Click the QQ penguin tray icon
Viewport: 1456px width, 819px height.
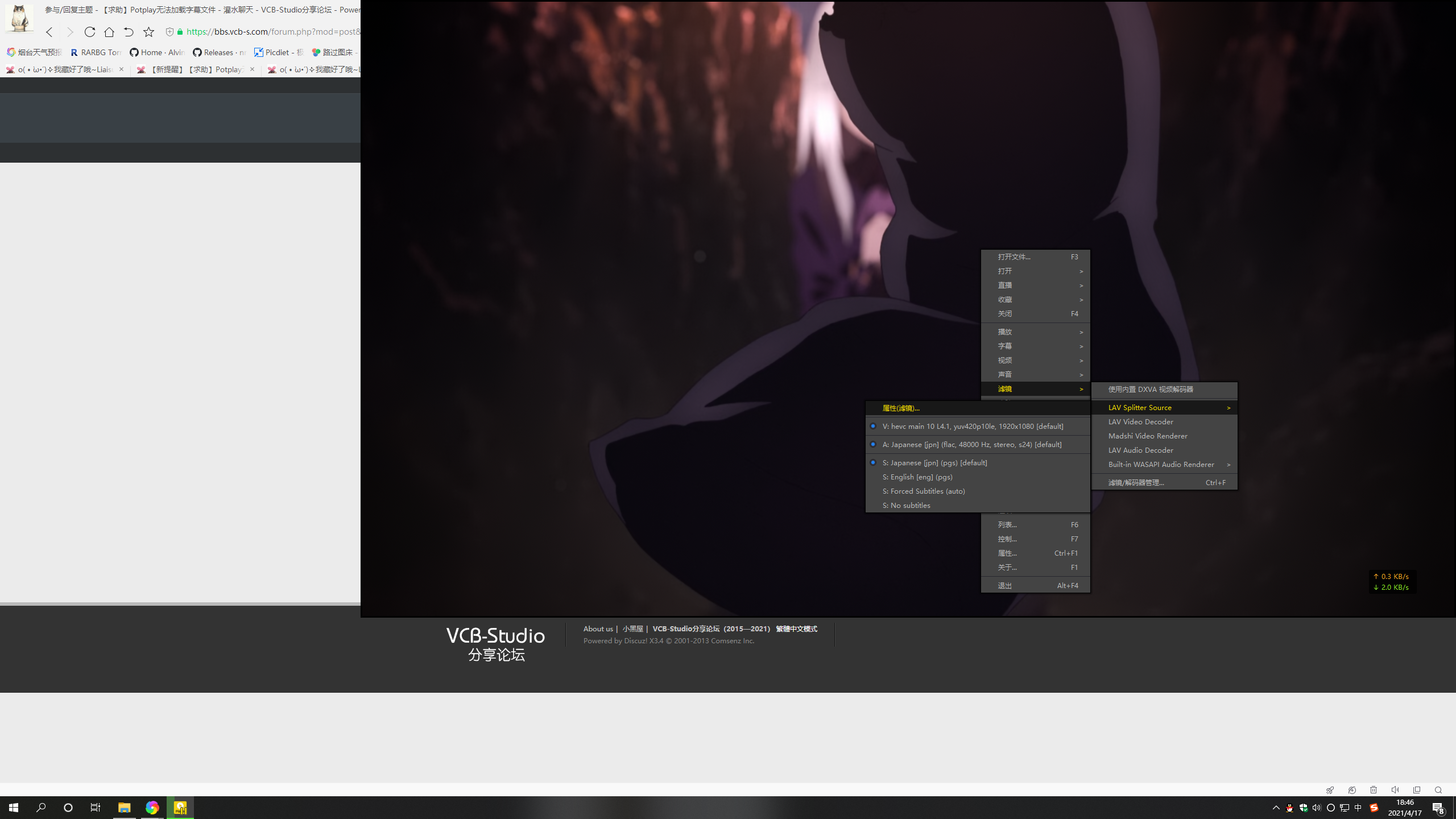1289,808
